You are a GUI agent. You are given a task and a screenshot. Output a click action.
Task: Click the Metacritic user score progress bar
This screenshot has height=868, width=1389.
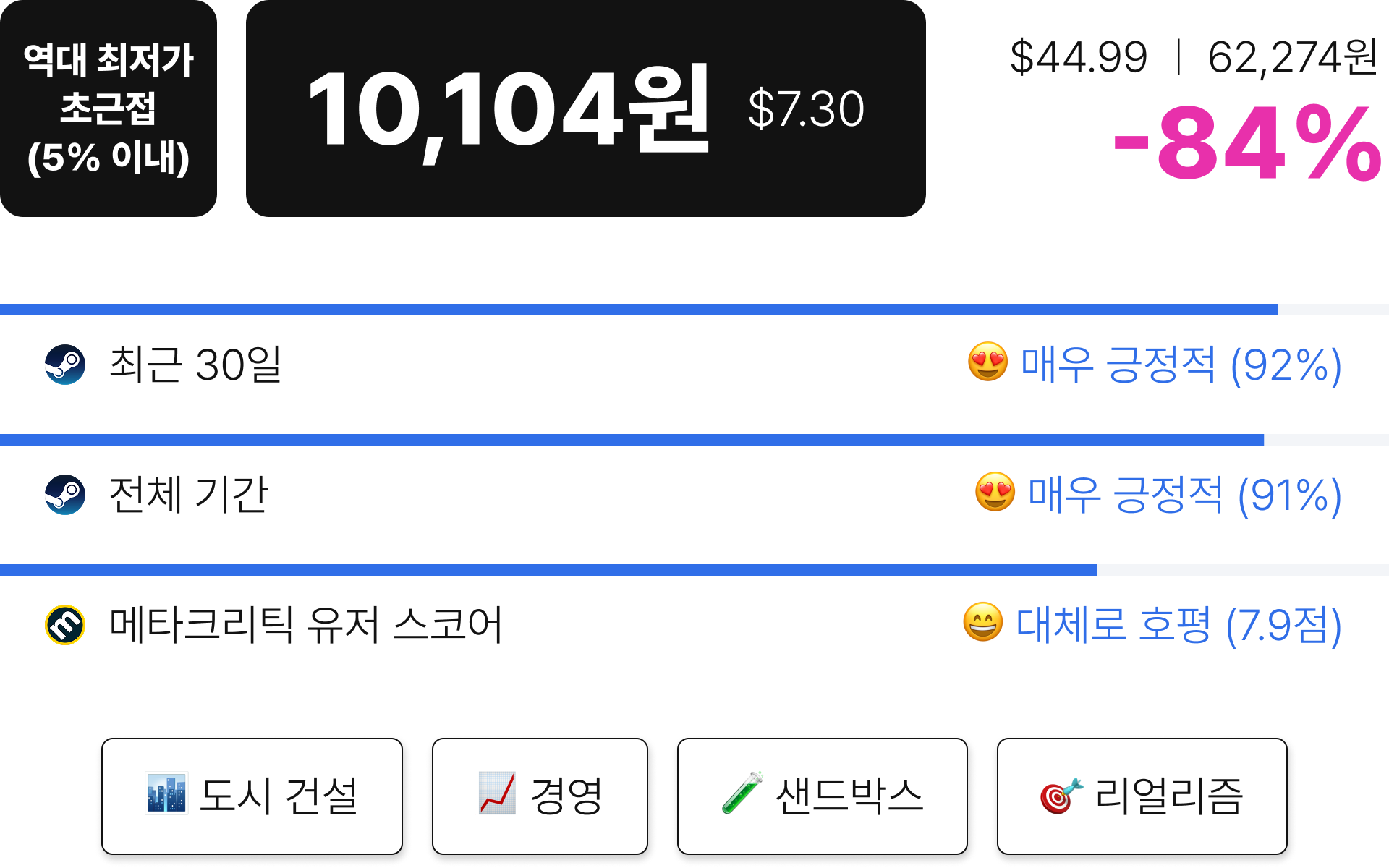click(694, 570)
